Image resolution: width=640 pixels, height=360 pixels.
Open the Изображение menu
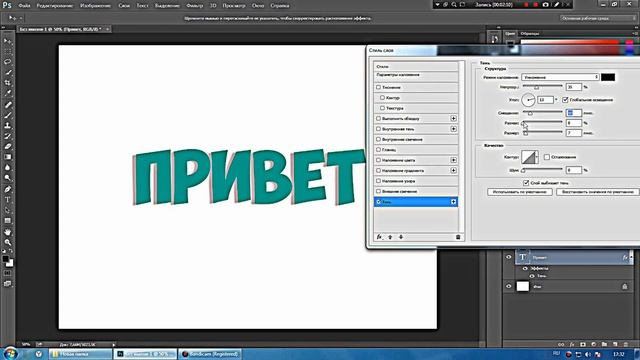(96, 6)
